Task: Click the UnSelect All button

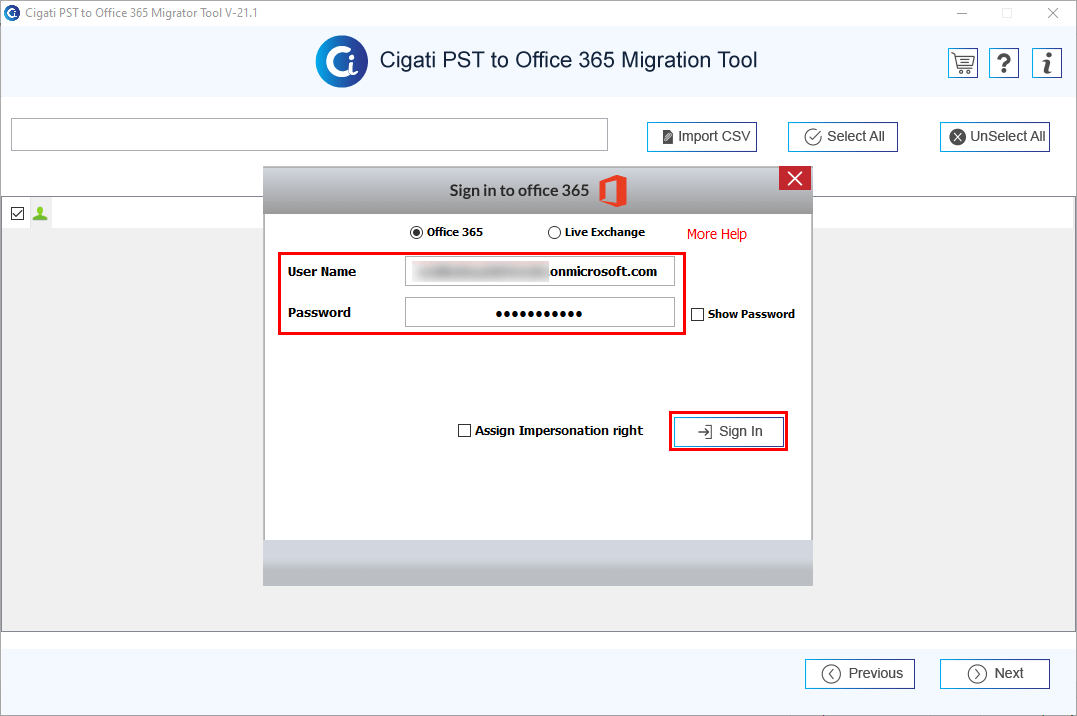Action: [x=995, y=137]
